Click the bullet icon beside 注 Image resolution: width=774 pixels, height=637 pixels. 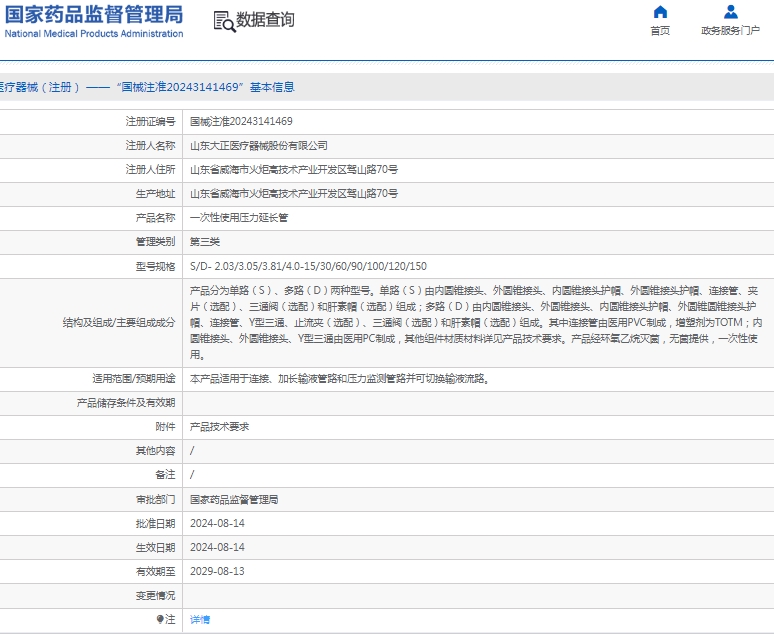click(160, 619)
